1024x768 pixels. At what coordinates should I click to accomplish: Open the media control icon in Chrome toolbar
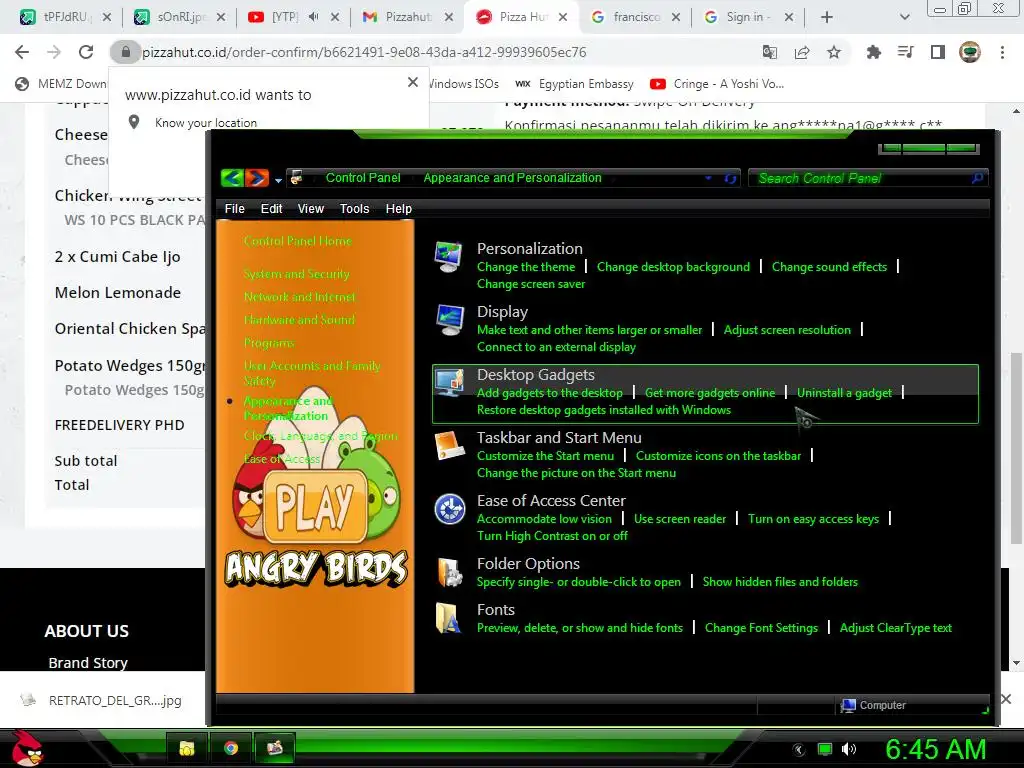(x=906, y=52)
